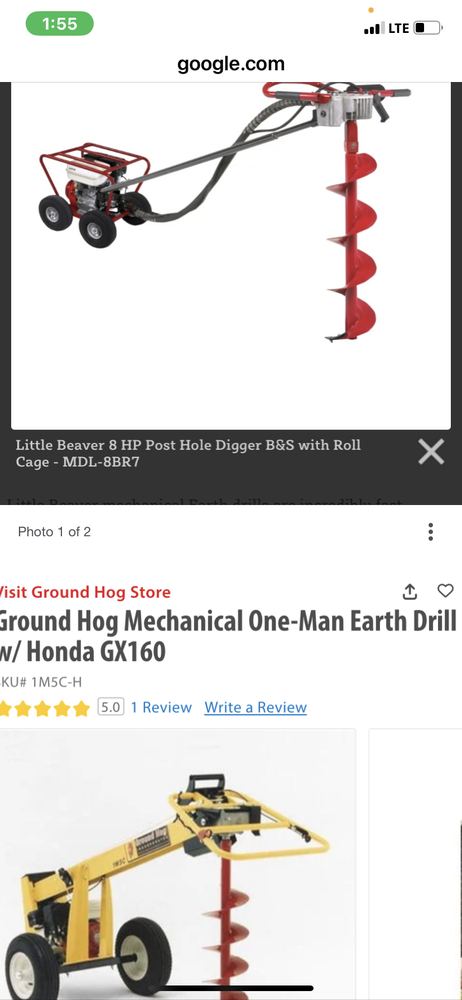Close the Little Beaver image caption overlay
The height and width of the screenshot is (1000, 462).
[431, 452]
